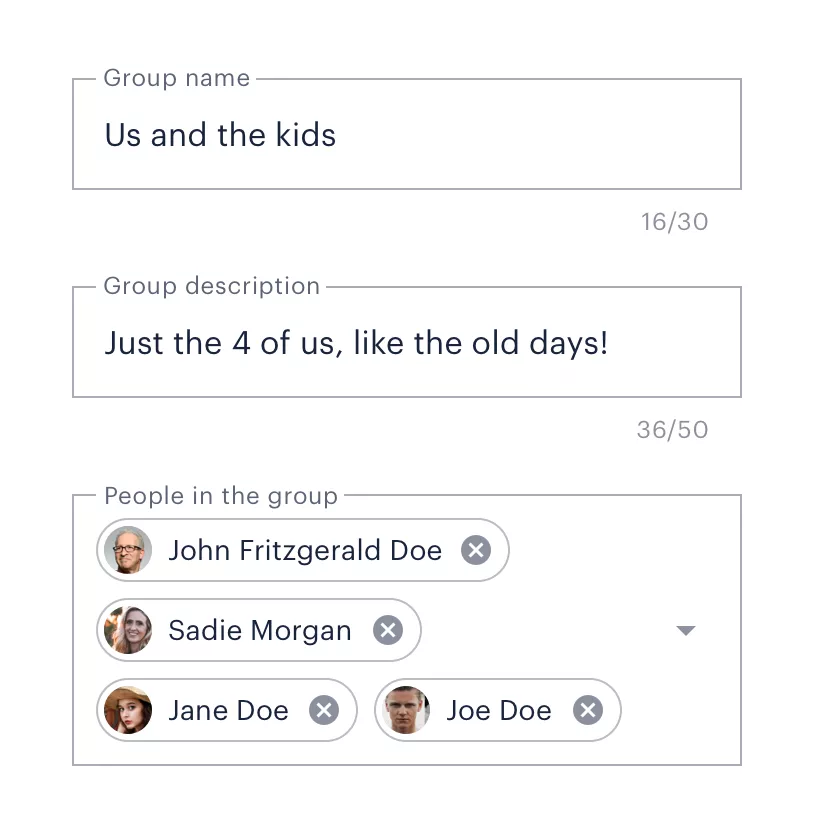Select the Jane Doe chip name

(x=228, y=710)
